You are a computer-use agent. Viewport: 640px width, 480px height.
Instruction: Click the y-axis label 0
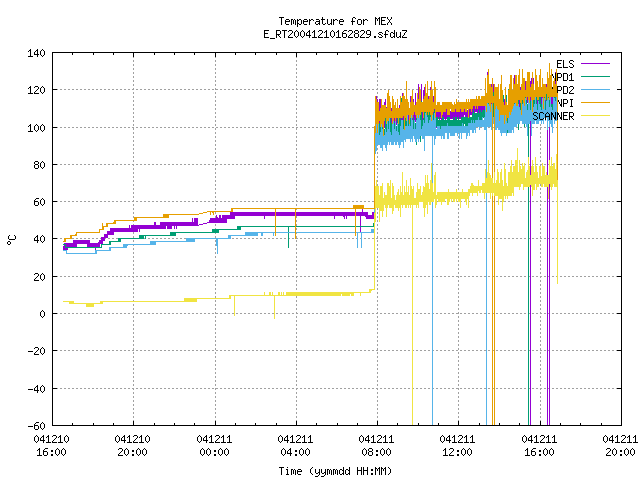(42, 314)
